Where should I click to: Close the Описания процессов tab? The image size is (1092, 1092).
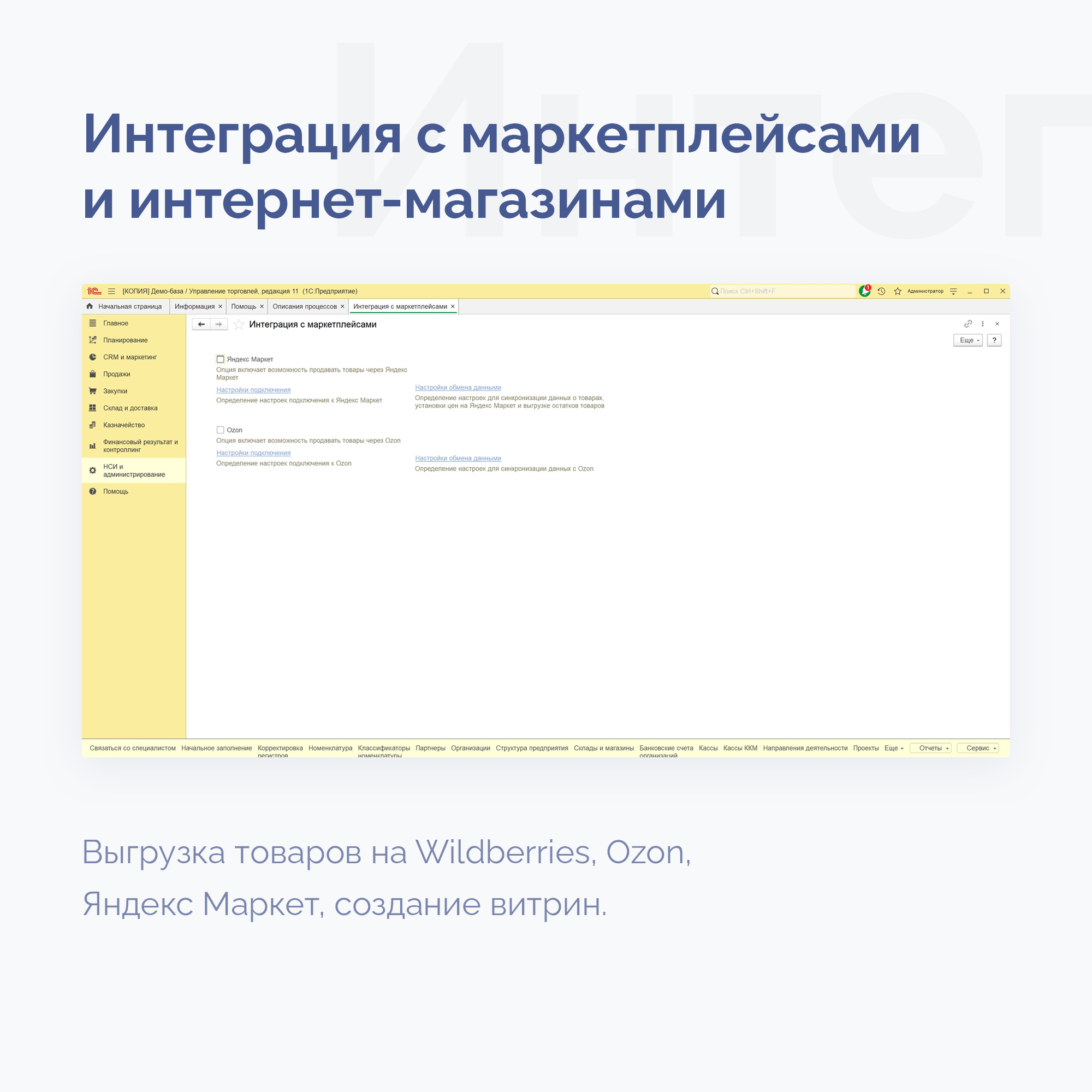[342, 306]
